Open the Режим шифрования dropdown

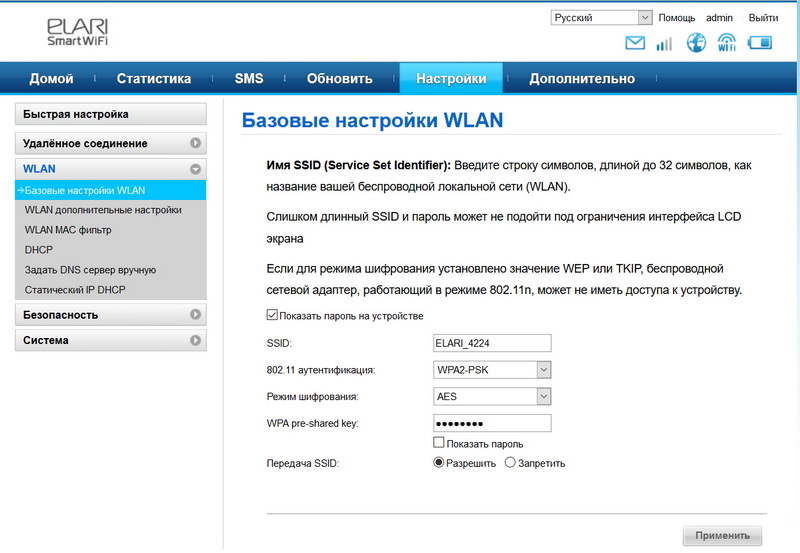click(492, 396)
